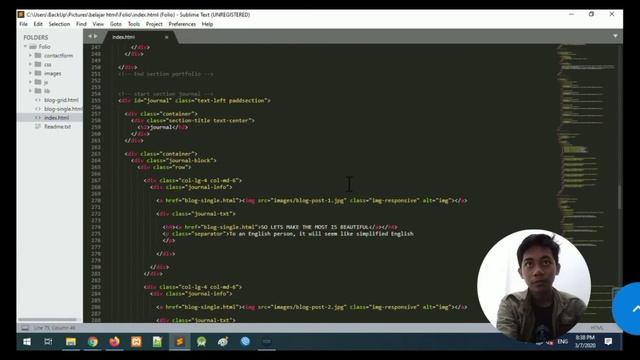Open Firefox from the taskbar
Image resolution: width=640 pixels, height=360 pixels.
114,342
